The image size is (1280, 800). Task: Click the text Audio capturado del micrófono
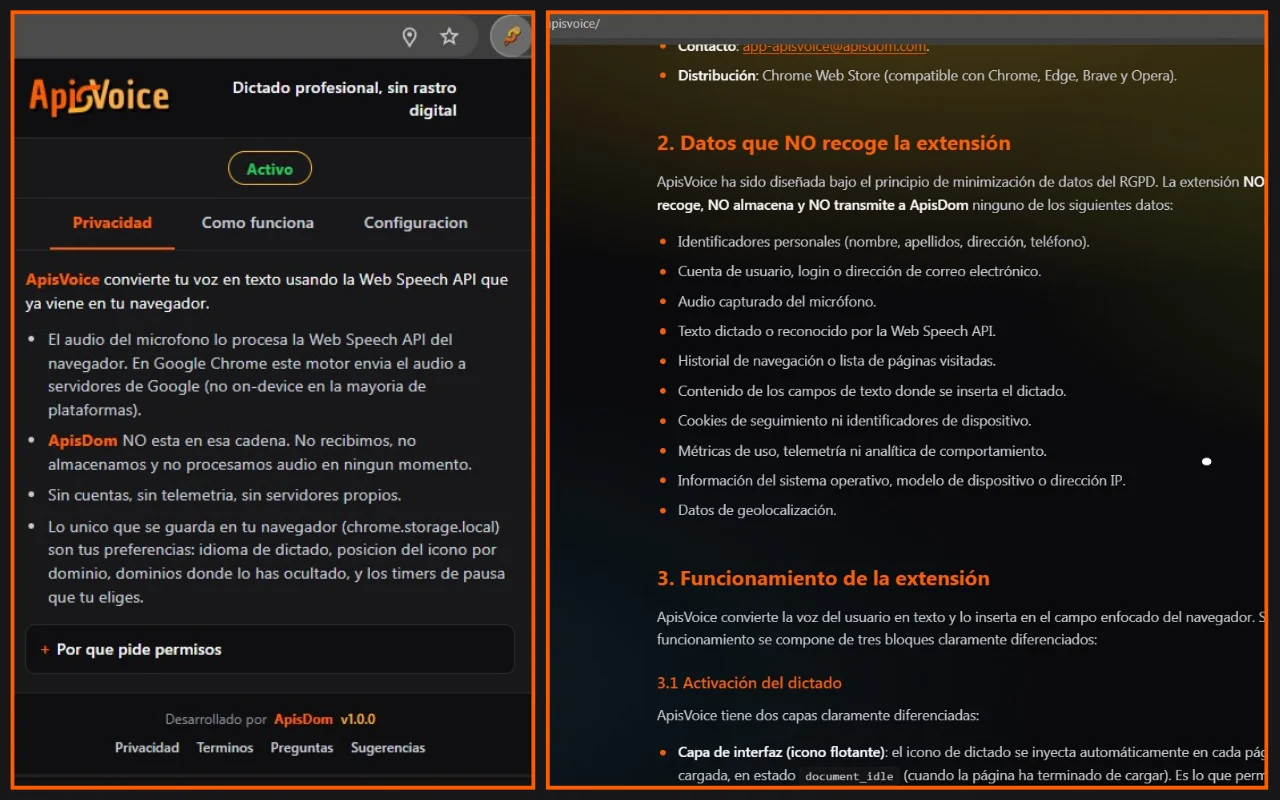777,301
